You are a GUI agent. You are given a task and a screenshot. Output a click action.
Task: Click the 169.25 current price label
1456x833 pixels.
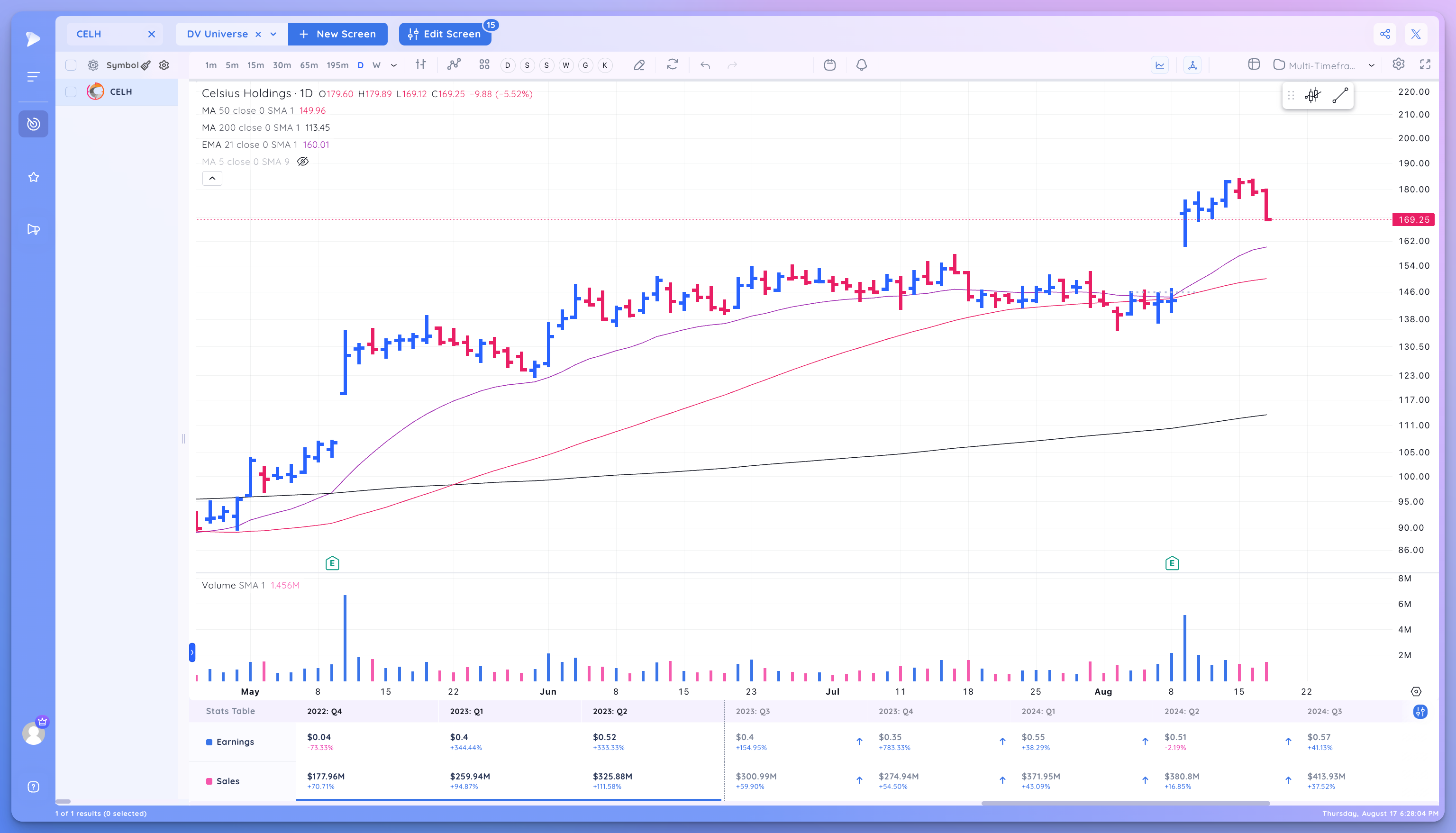(x=1413, y=220)
